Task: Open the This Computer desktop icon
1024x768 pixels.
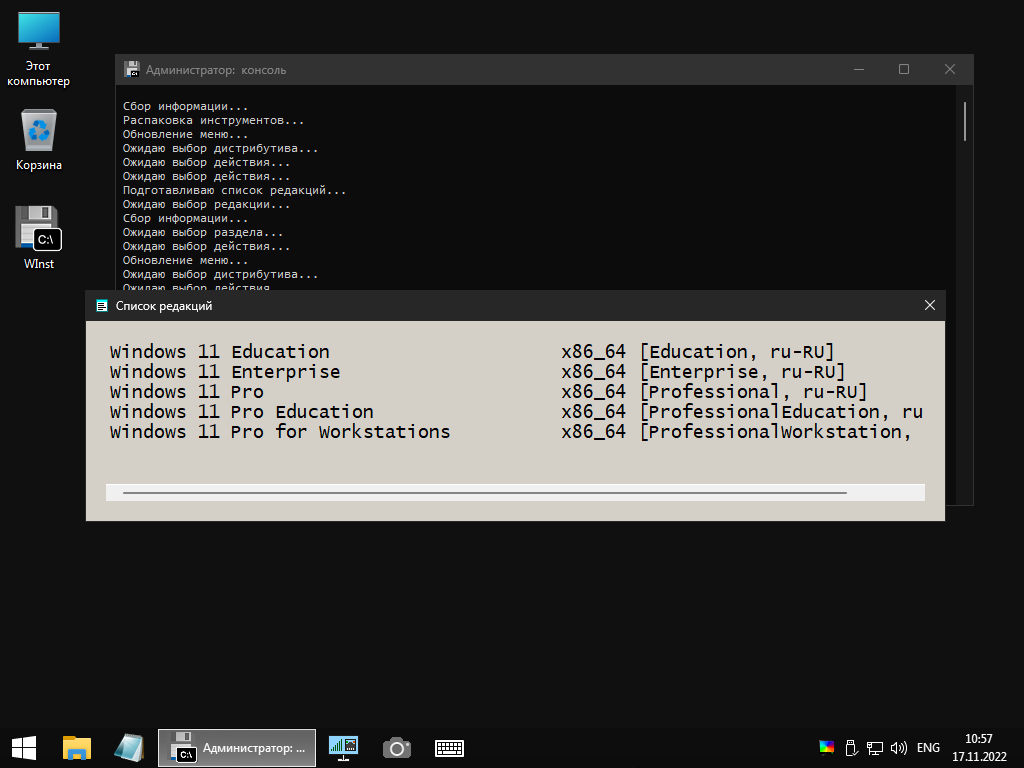Action: click(39, 50)
